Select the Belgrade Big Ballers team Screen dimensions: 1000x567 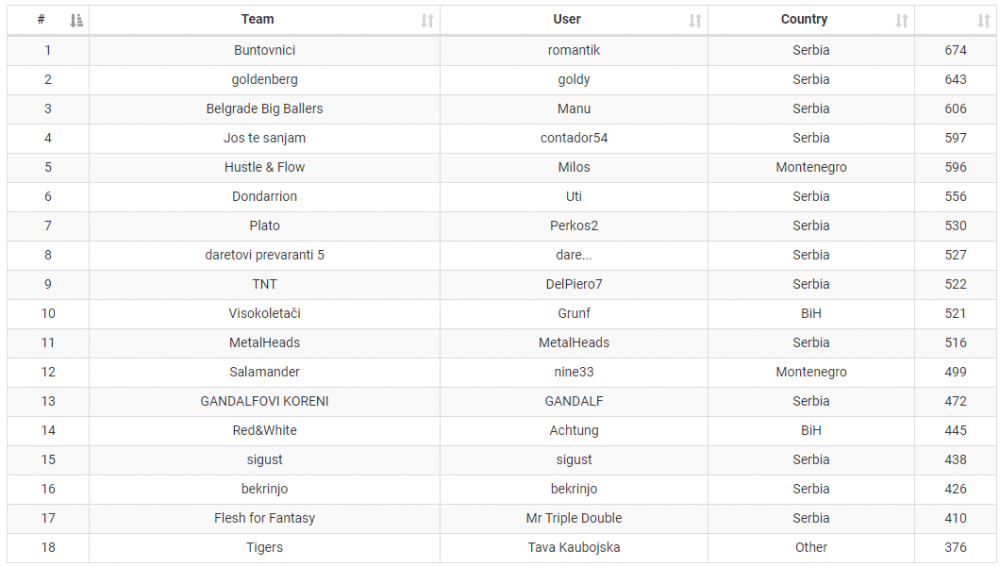click(265, 108)
